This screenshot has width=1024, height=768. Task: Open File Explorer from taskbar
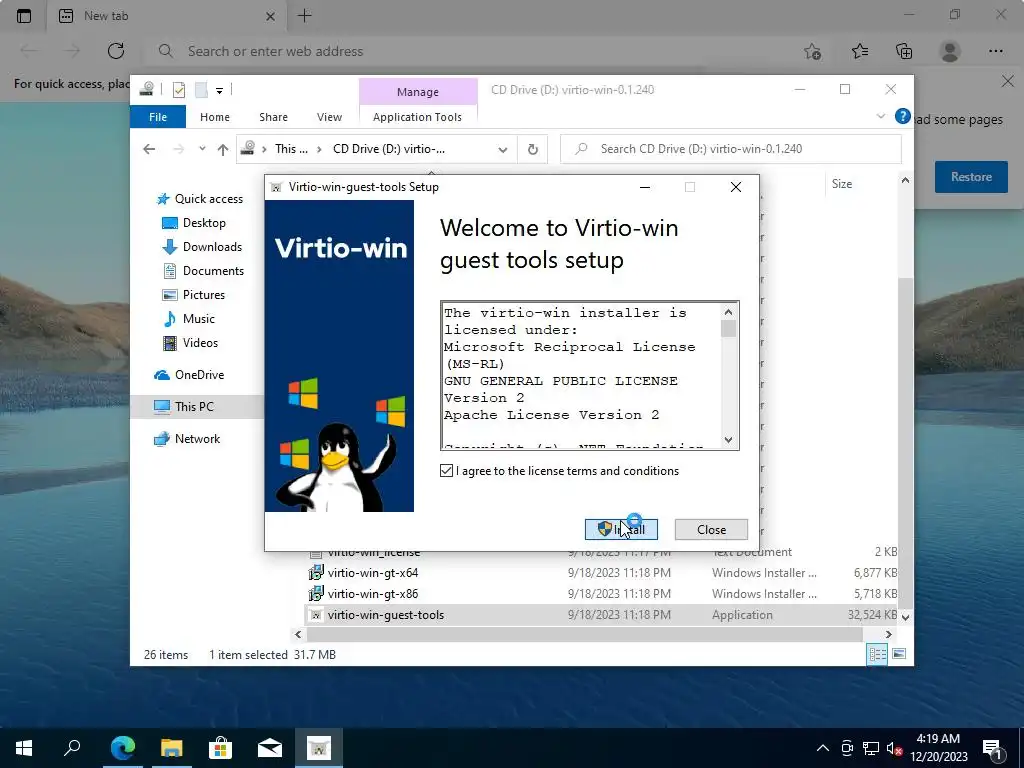172,748
